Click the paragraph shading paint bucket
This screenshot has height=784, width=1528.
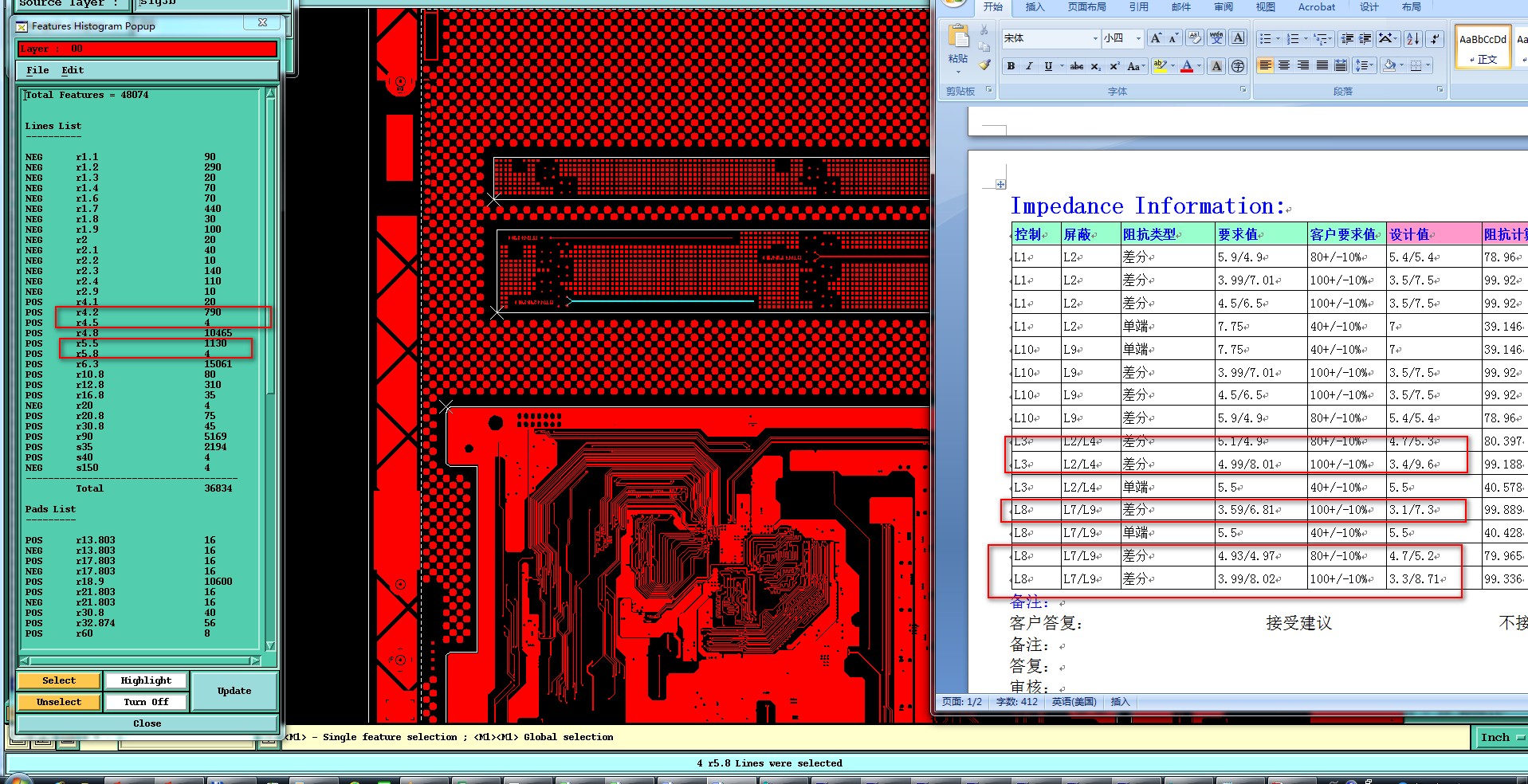pyautogui.click(x=1389, y=65)
